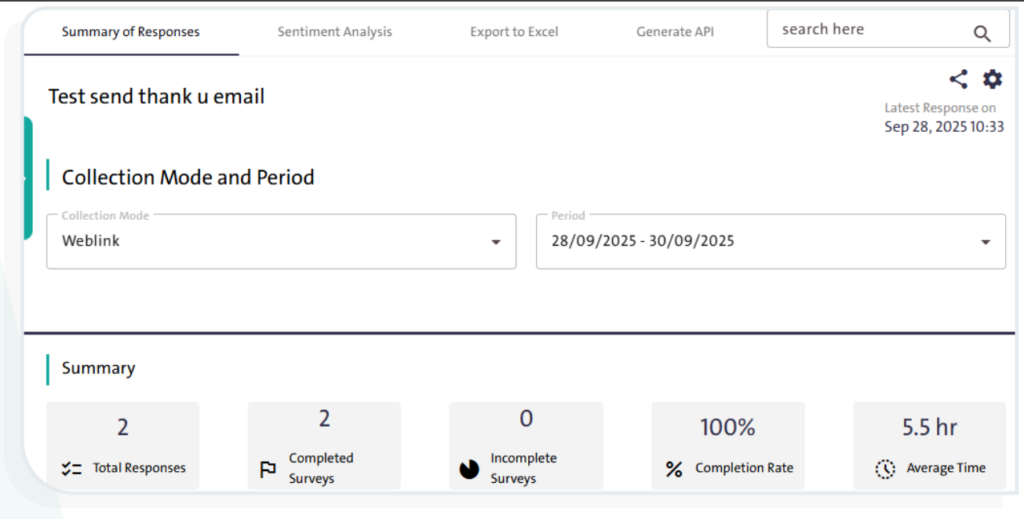Click the search magnifier icon

coord(982,33)
